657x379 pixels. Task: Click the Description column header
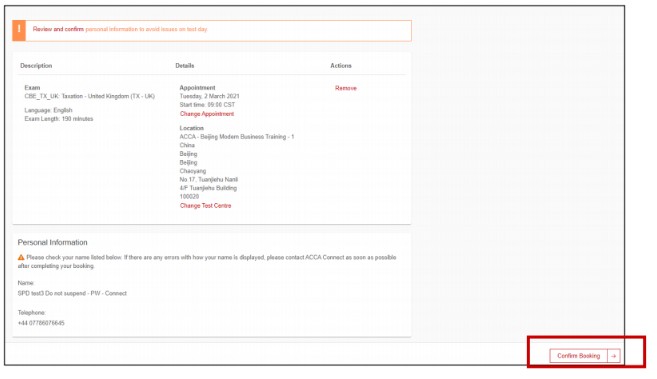[36, 66]
